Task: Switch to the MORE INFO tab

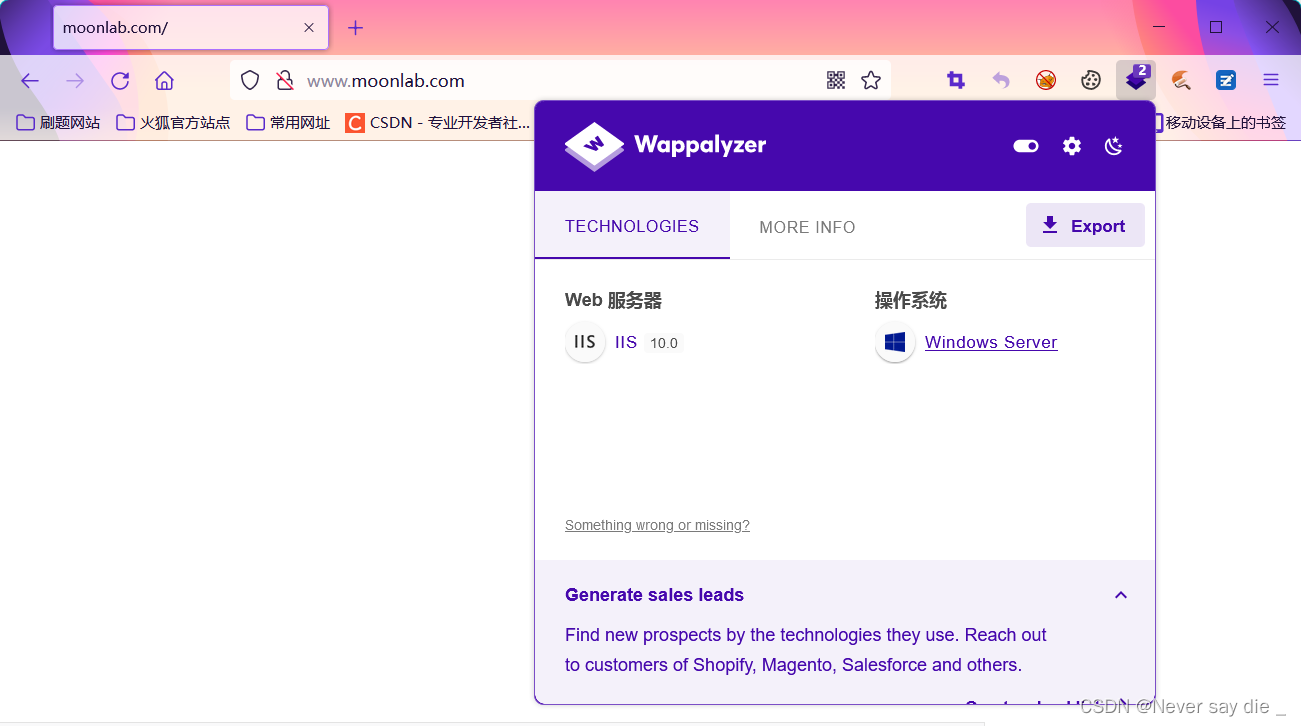Action: click(x=807, y=227)
